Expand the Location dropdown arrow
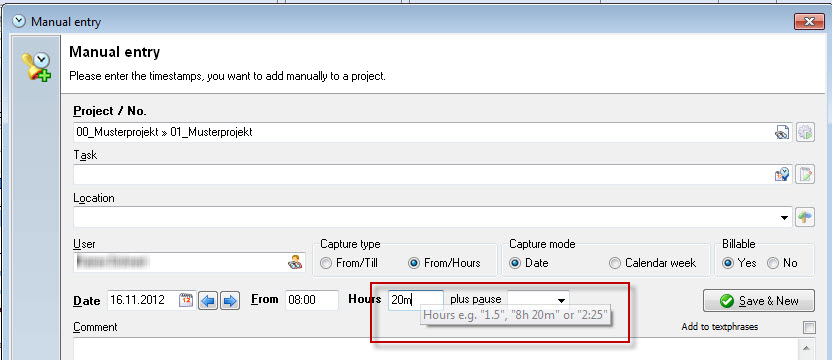Viewport: 832px width, 360px height. point(784,217)
